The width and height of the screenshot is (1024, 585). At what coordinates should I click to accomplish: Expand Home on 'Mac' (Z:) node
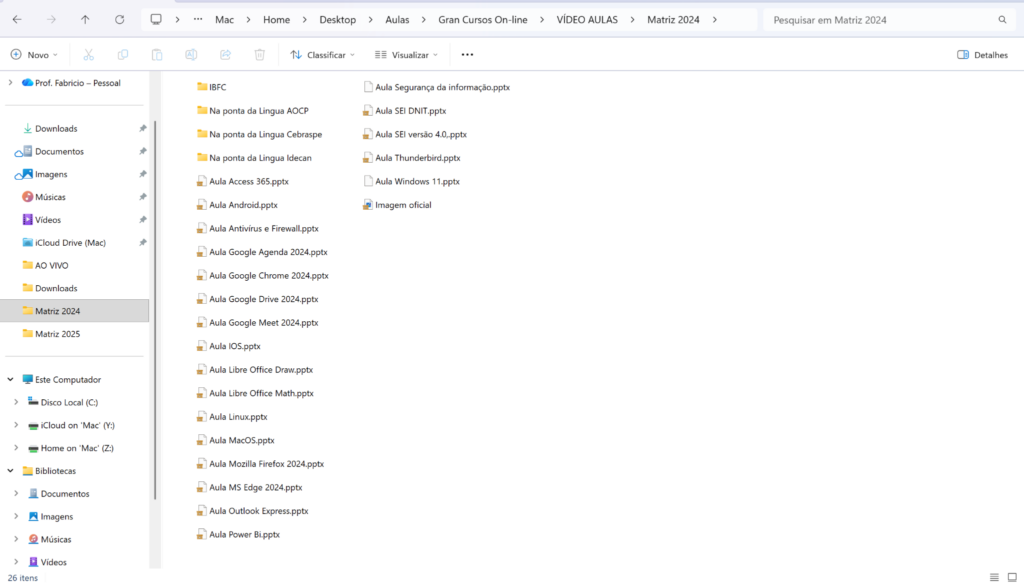click(16, 448)
